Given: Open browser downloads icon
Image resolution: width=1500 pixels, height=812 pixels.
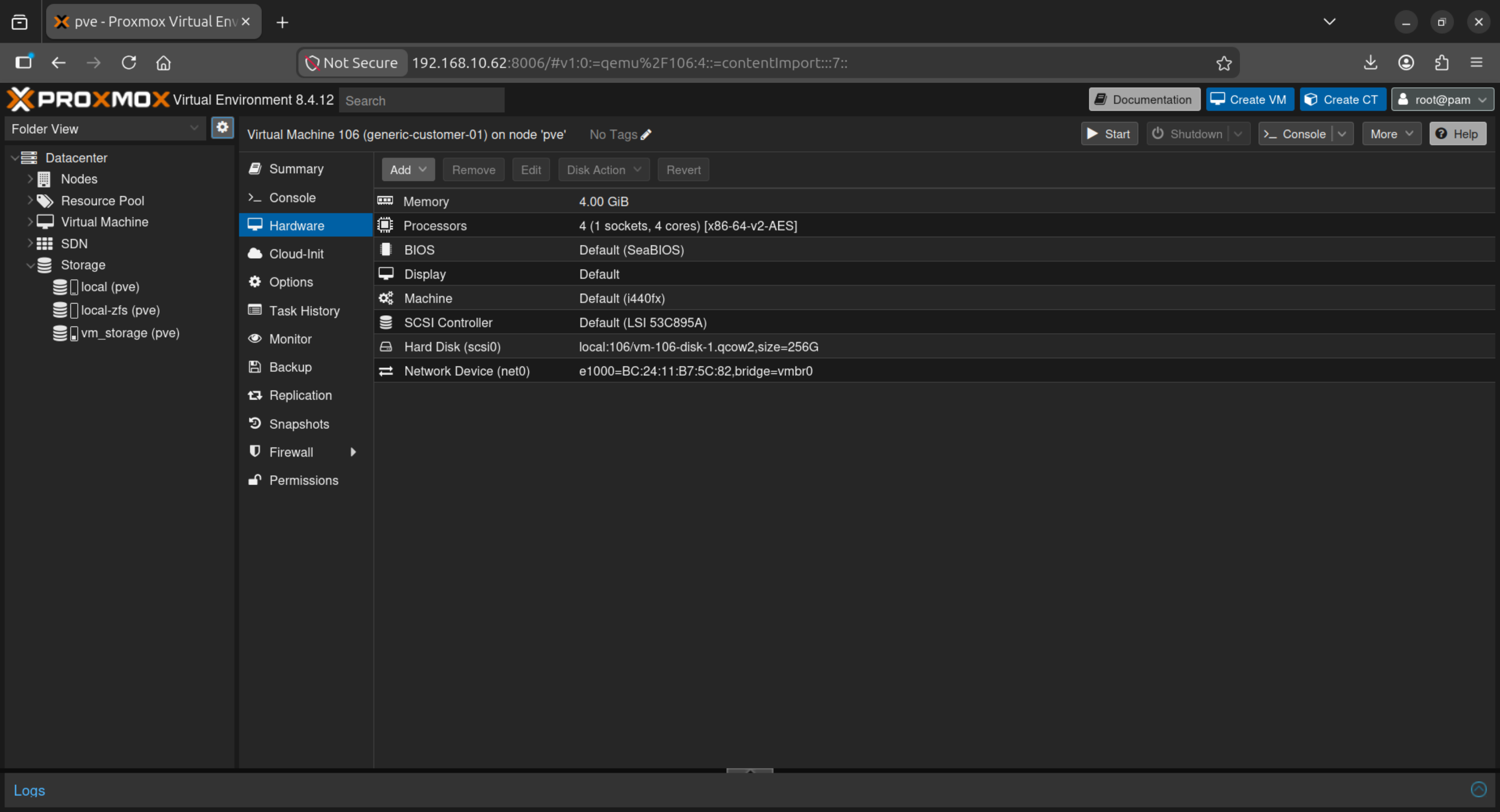Looking at the screenshot, I should 1370,62.
